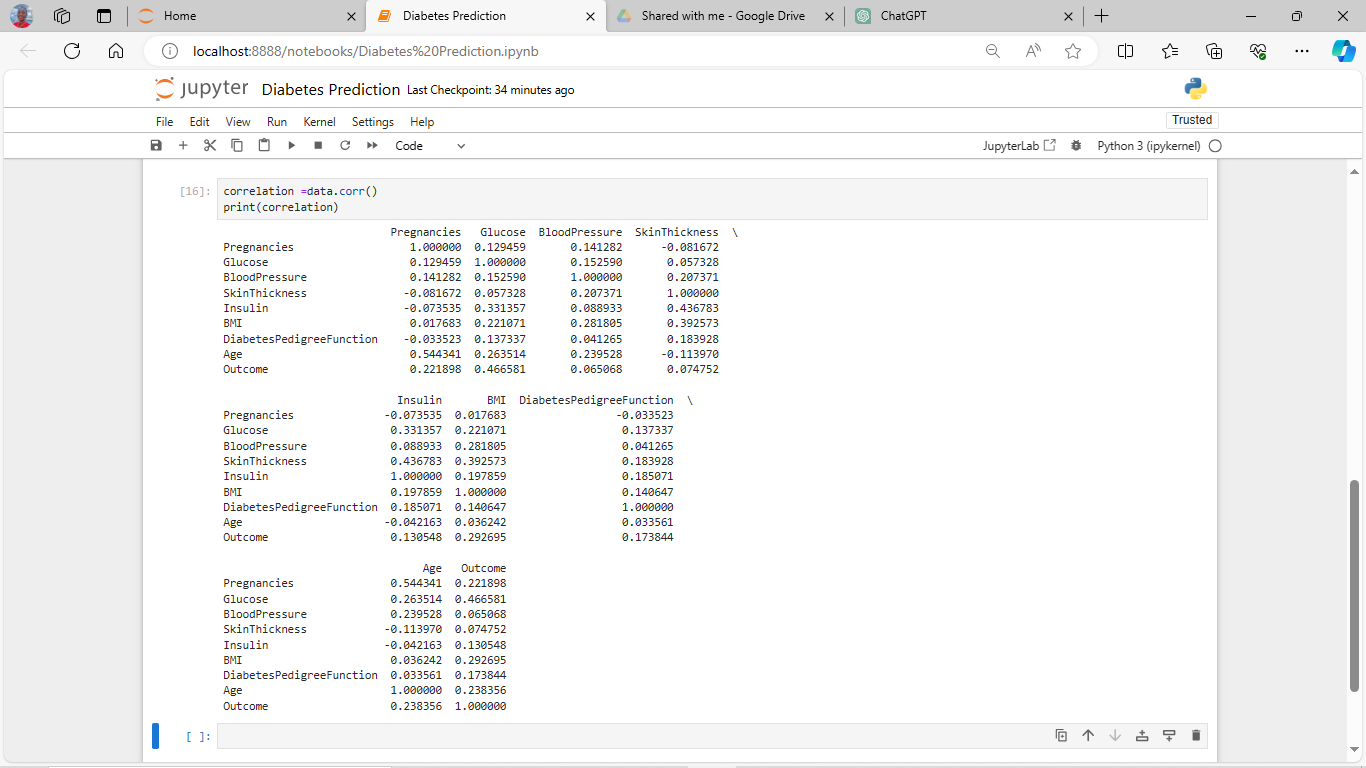This screenshot has height=768, width=1366.
Task: Interrupt the kernel with the stop icon
Action: click(318, 145)
